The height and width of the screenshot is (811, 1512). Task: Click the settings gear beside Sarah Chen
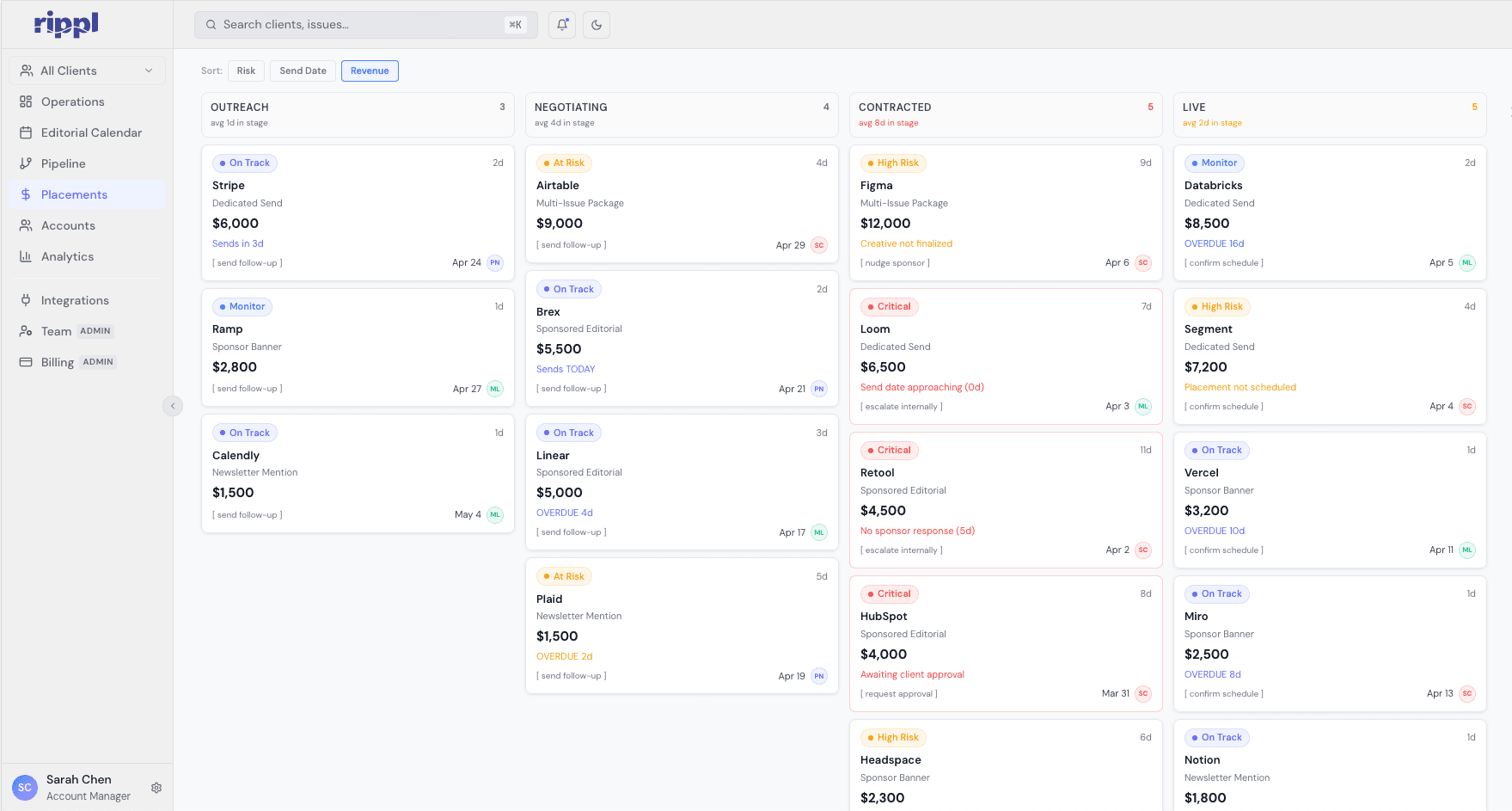point(156,787)
